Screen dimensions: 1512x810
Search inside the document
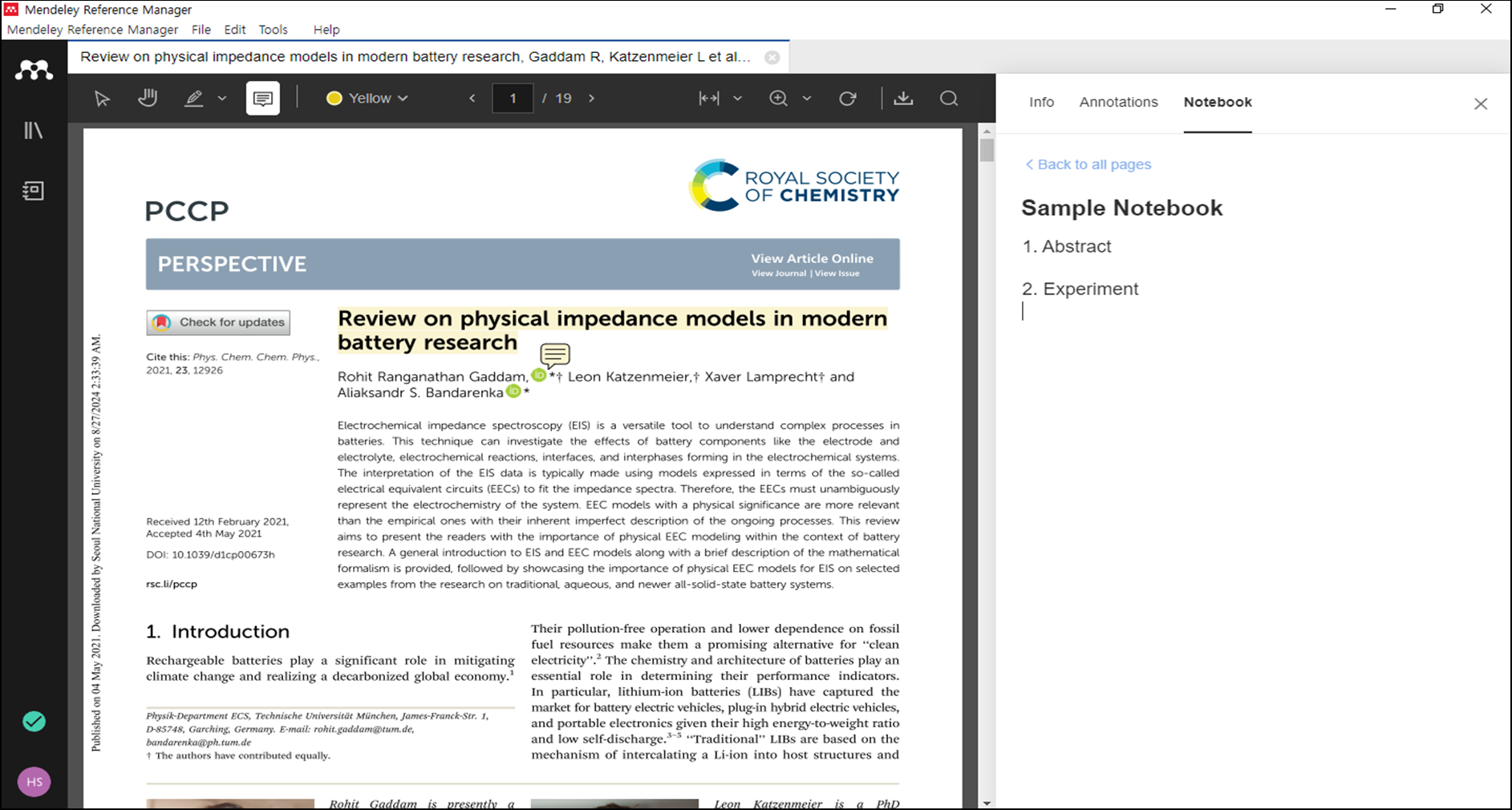949,98
